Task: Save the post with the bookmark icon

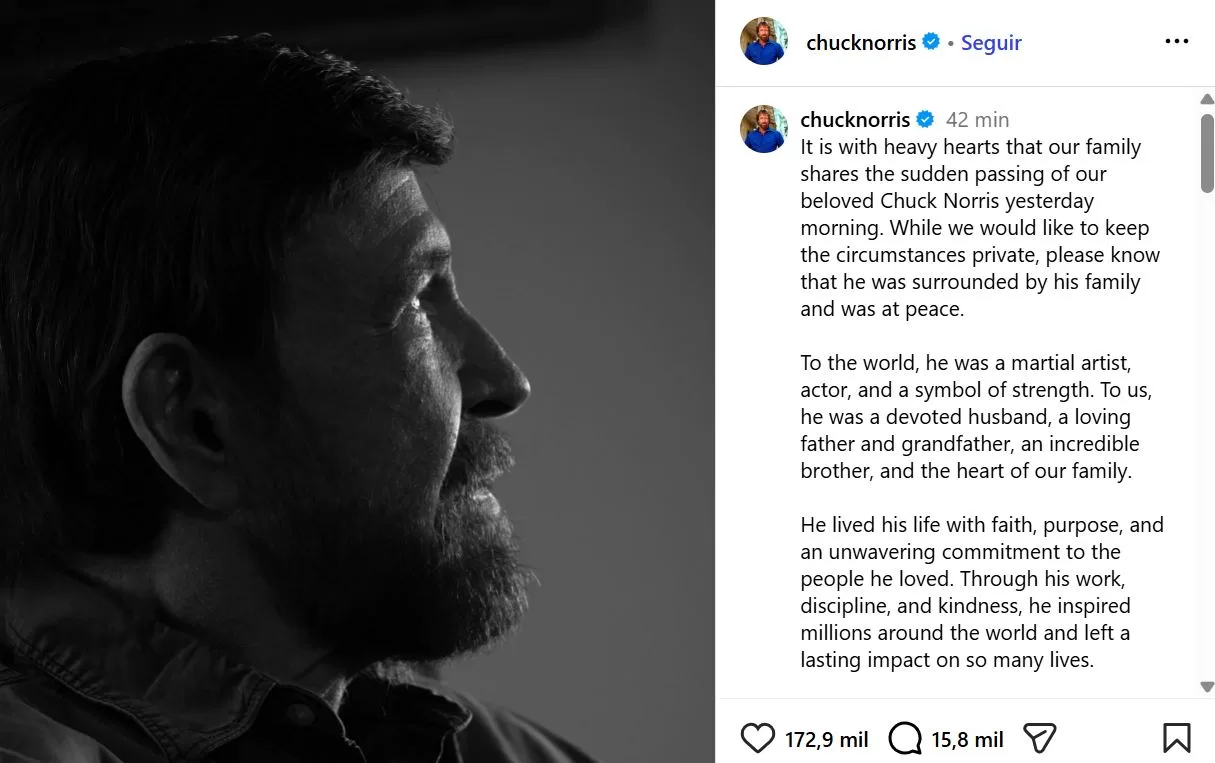Action: click(1178, 737)
